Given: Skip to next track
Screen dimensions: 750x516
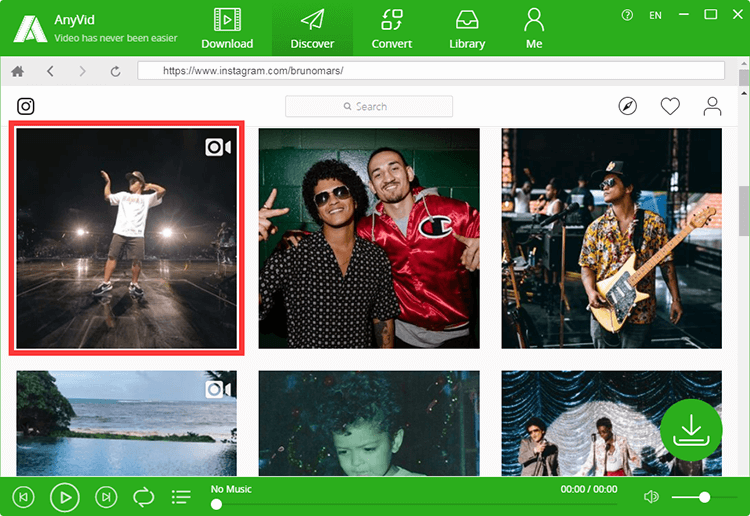Looking at the screenshot, I should 106,497.
